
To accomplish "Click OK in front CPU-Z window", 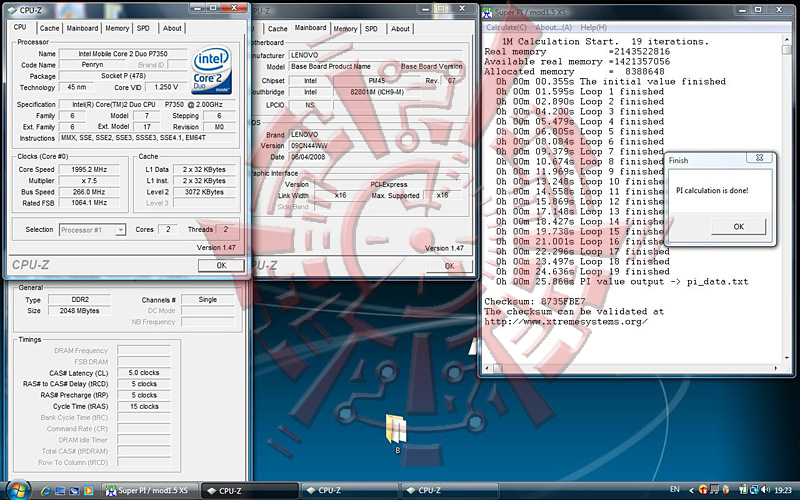I will coord(221,265).
